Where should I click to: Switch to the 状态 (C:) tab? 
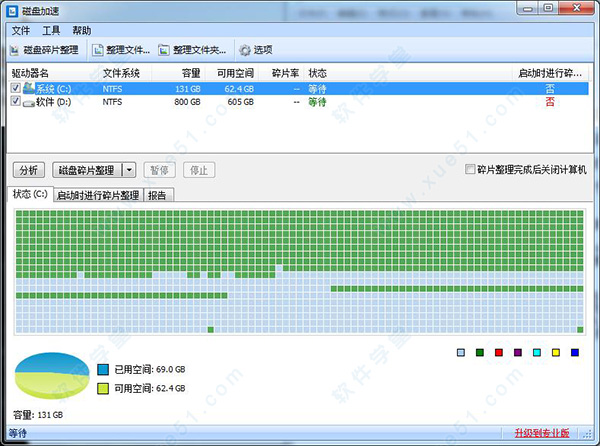pos(30,194)
